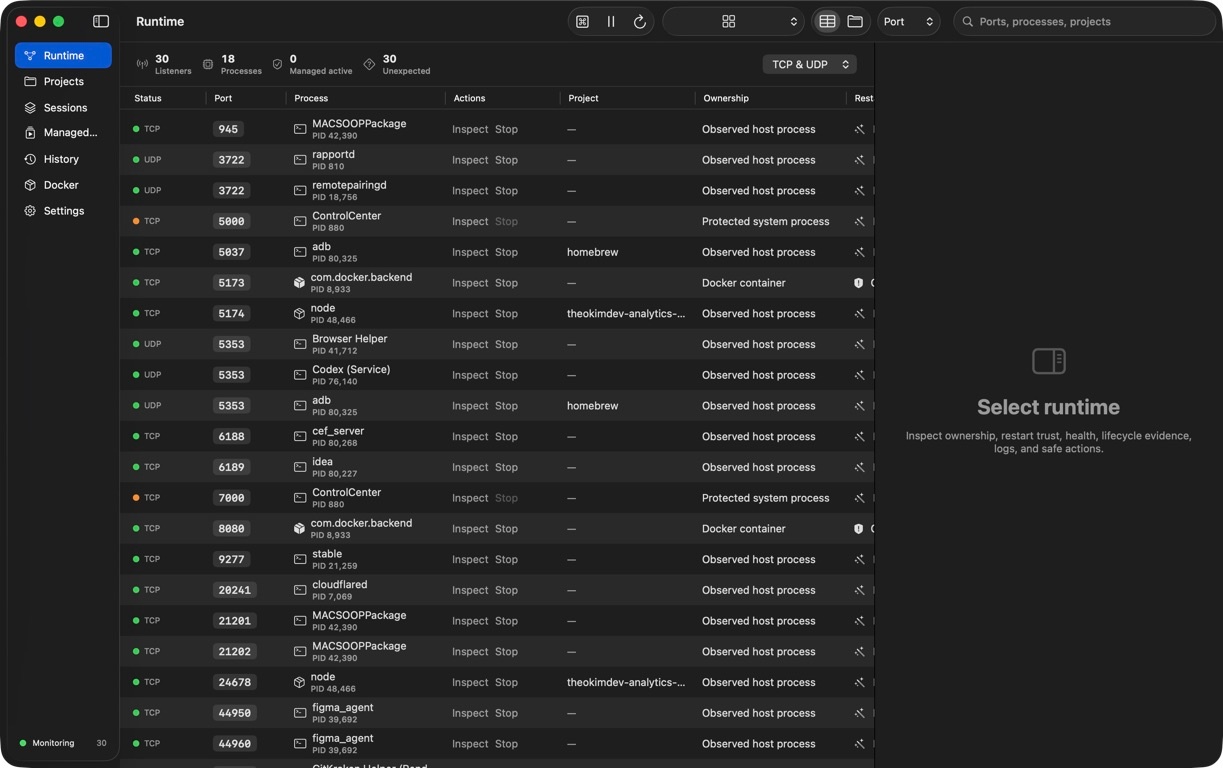Image resolution: width=1223 pixels, height=768 pixels.
Task: Click Protected system process on port 7000 row
Action: 765,498
